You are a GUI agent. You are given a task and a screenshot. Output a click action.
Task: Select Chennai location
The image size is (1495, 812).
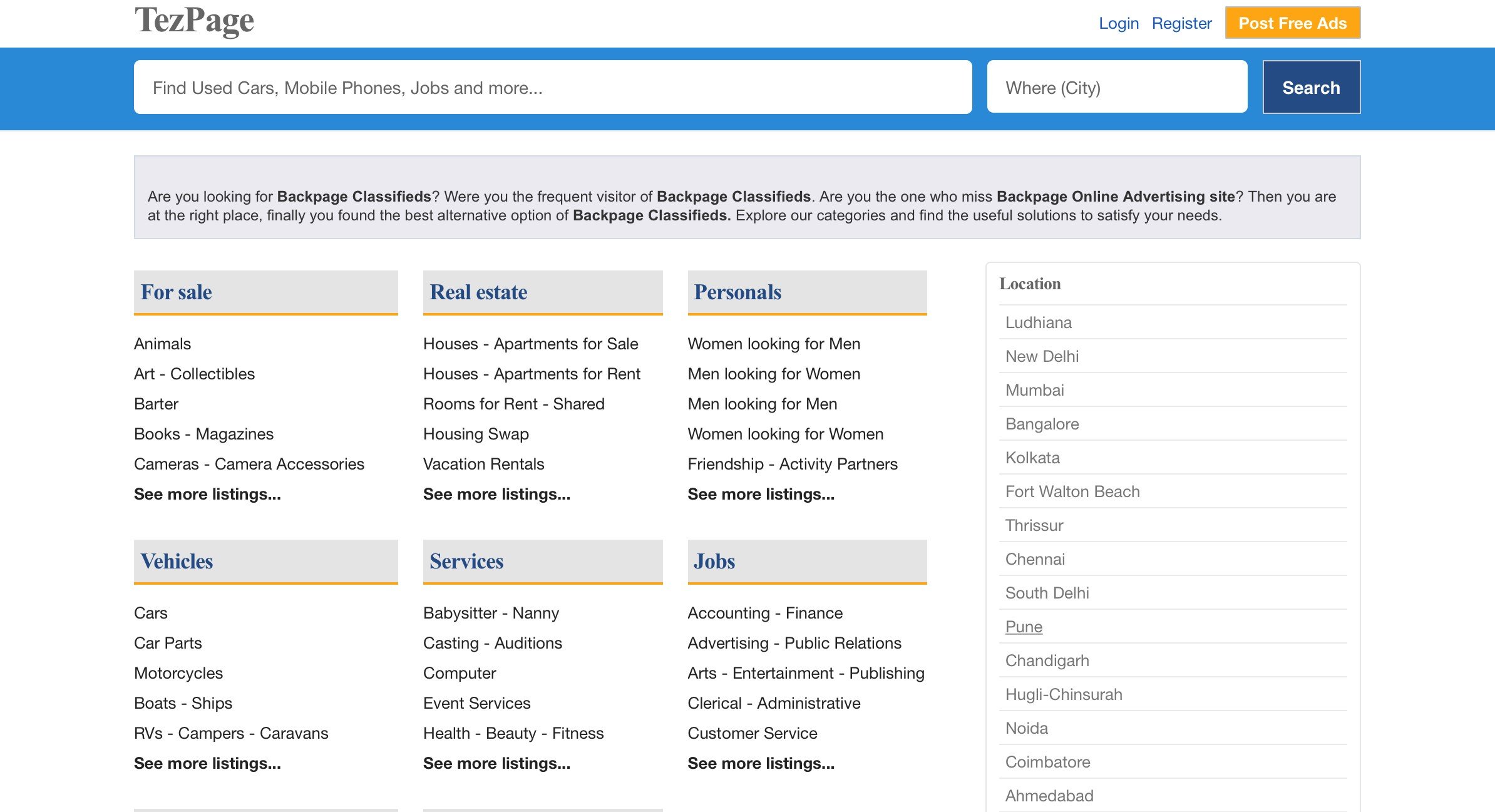point(1035,558)
